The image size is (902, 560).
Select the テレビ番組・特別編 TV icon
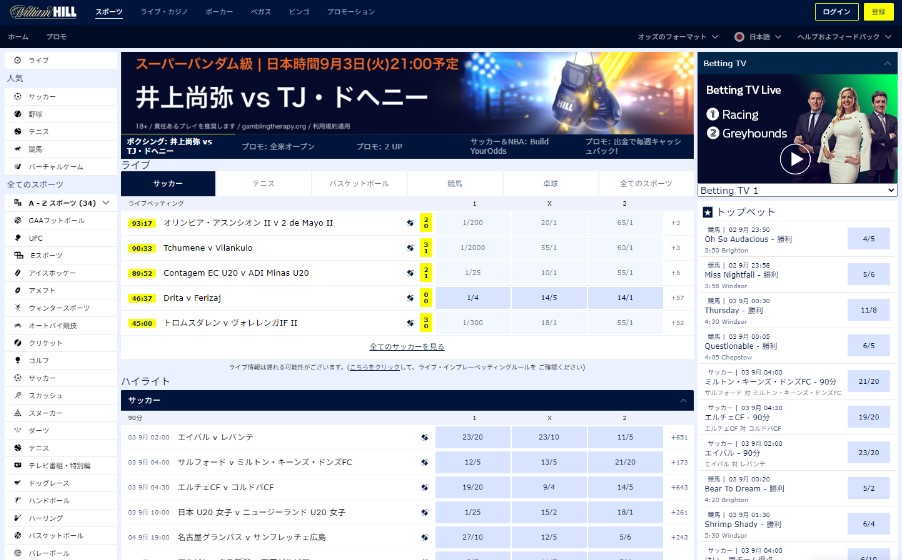coord(17,465)
